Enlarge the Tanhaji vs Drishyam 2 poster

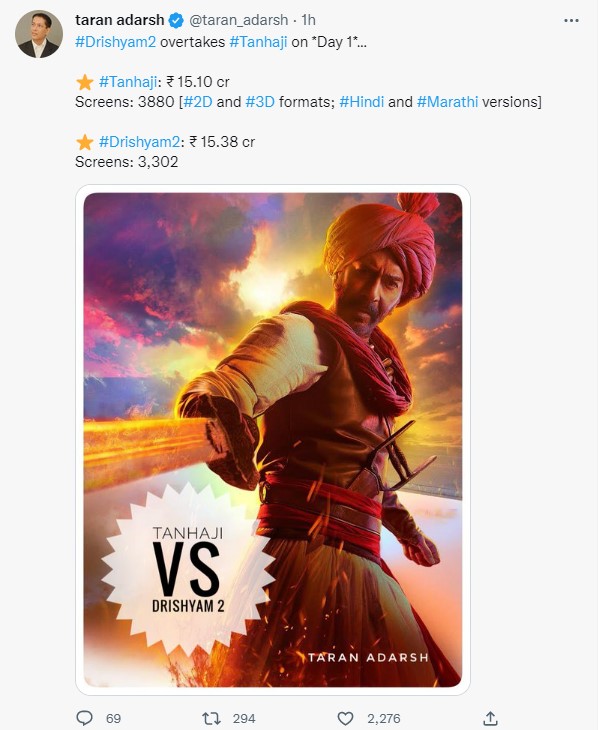(273, 439)
